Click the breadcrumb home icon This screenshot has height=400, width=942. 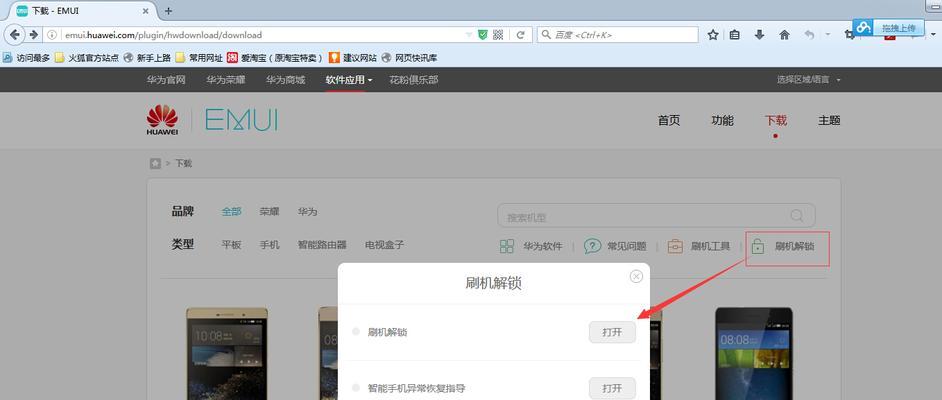click(x=155, y=163)
